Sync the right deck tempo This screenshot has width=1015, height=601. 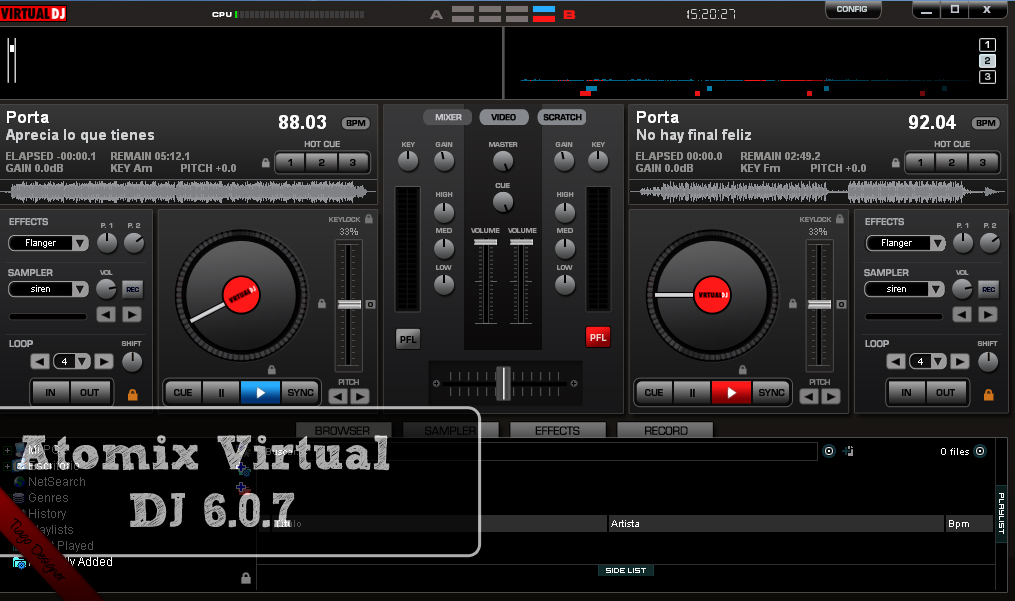[771, 392]
